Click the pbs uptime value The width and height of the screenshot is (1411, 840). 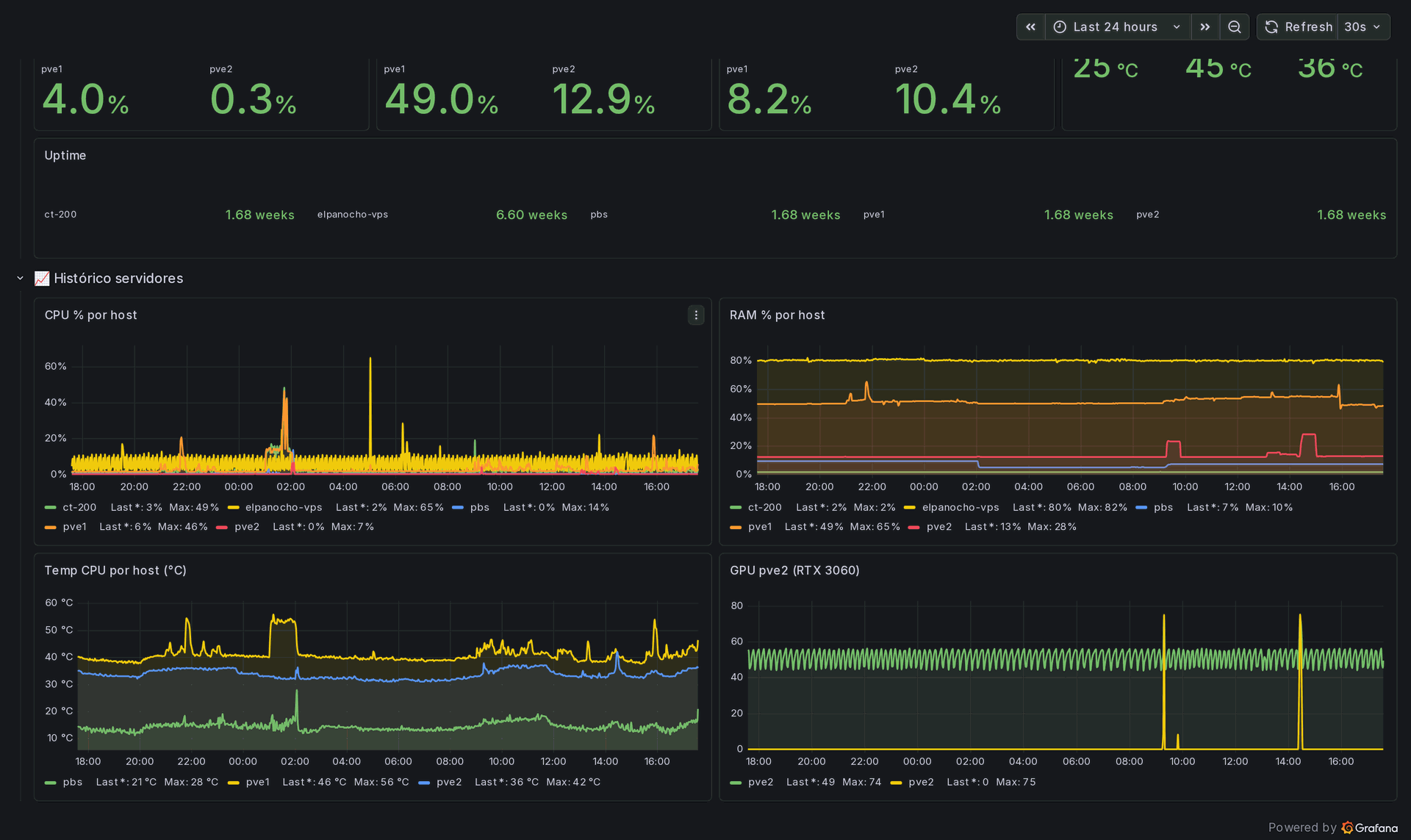tap(805, 215)
